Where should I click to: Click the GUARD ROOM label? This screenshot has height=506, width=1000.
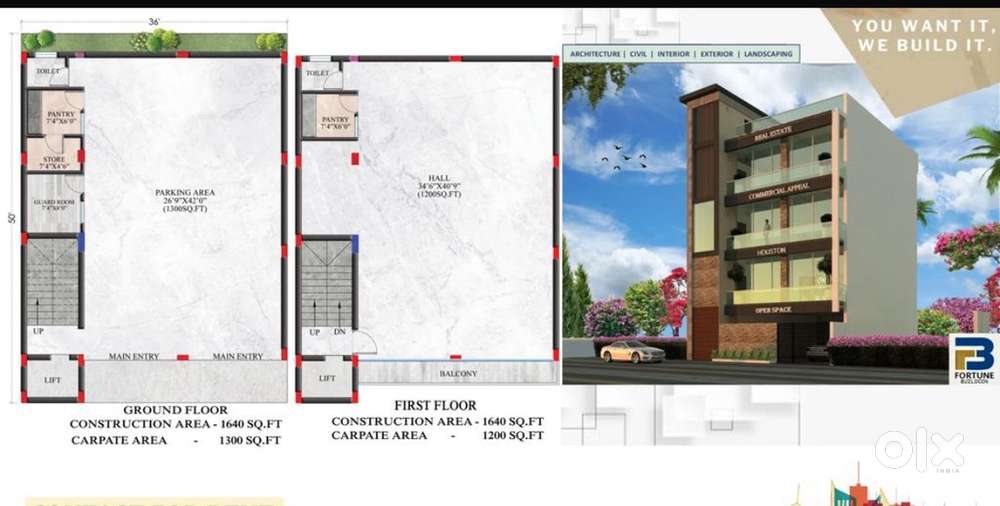click(x=54, y=205)
